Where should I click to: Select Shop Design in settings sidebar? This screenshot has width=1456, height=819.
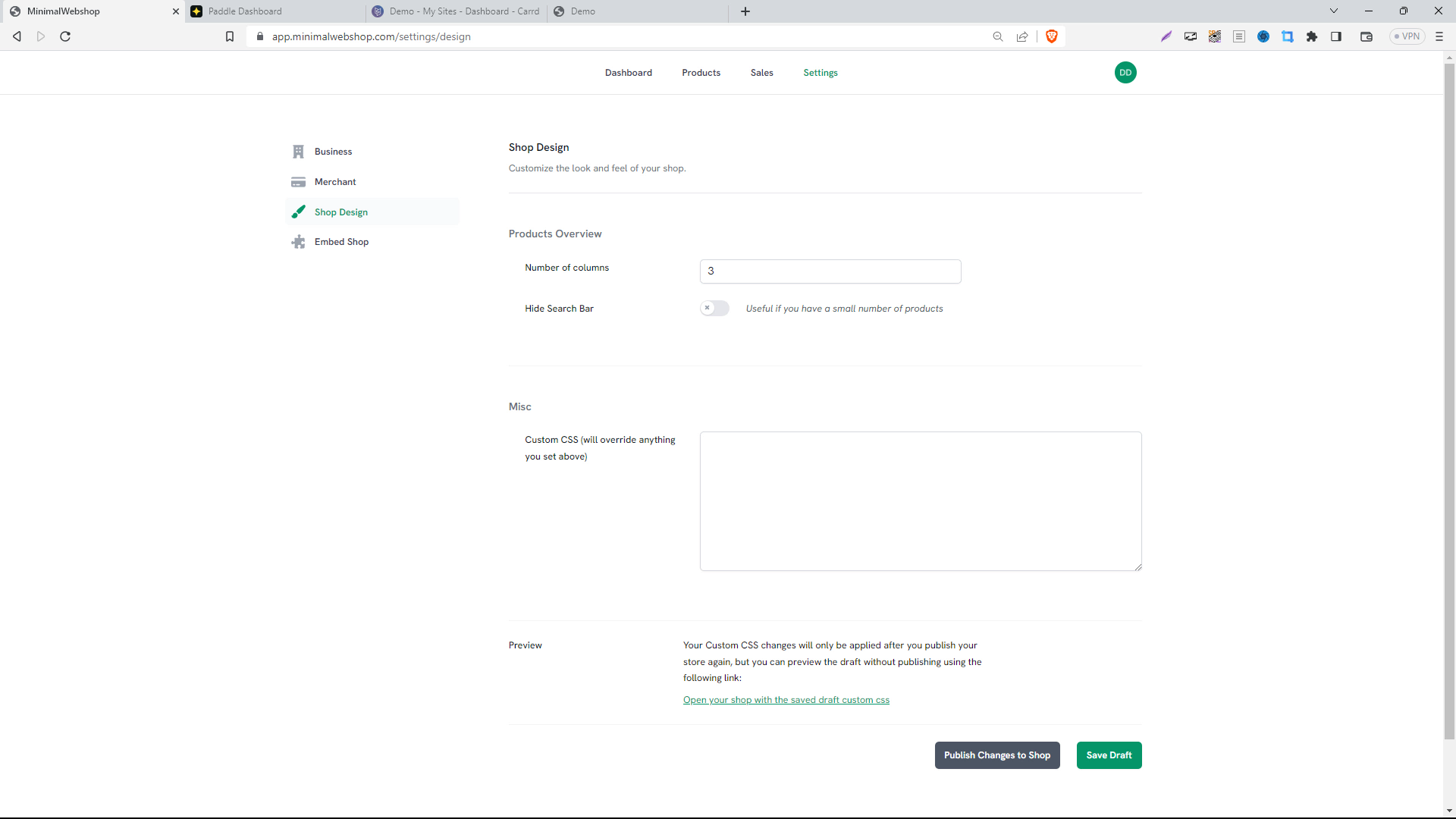(x=372, y=212)
